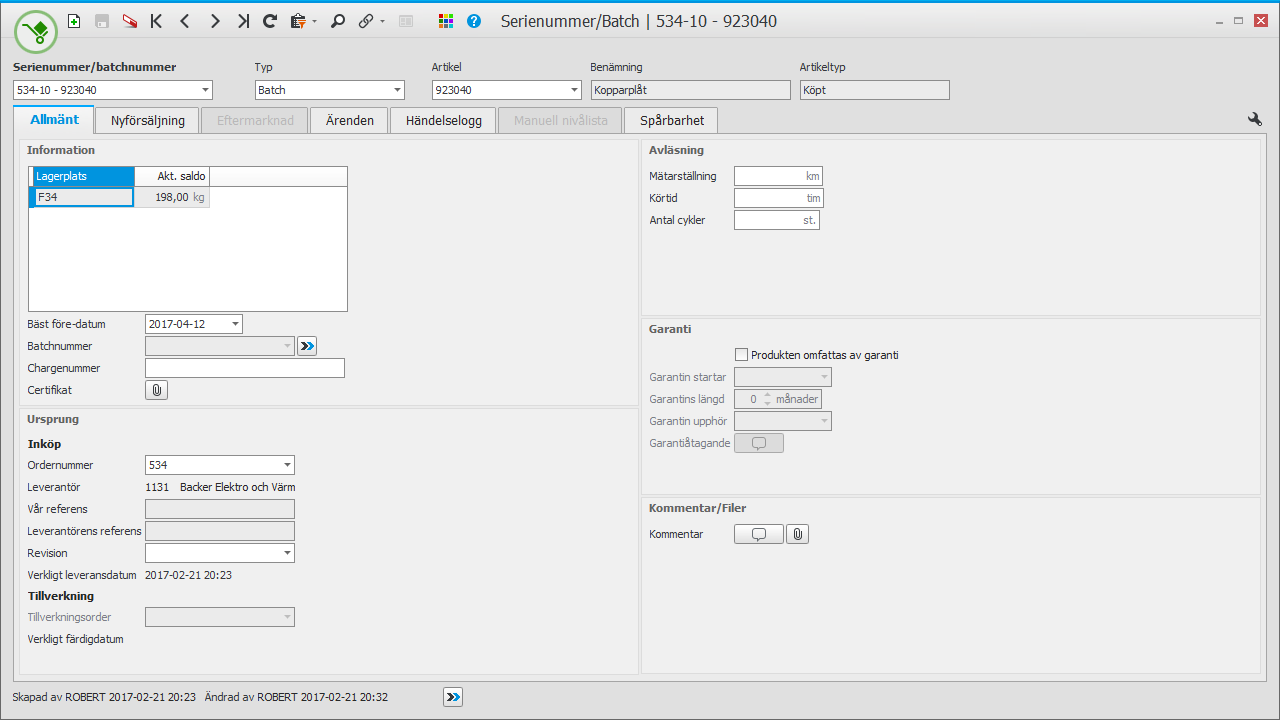Viewport: 1280px width, 720px height.
Task: Click delivery date 2017-02-21 20:23
Action: [189, 575]
